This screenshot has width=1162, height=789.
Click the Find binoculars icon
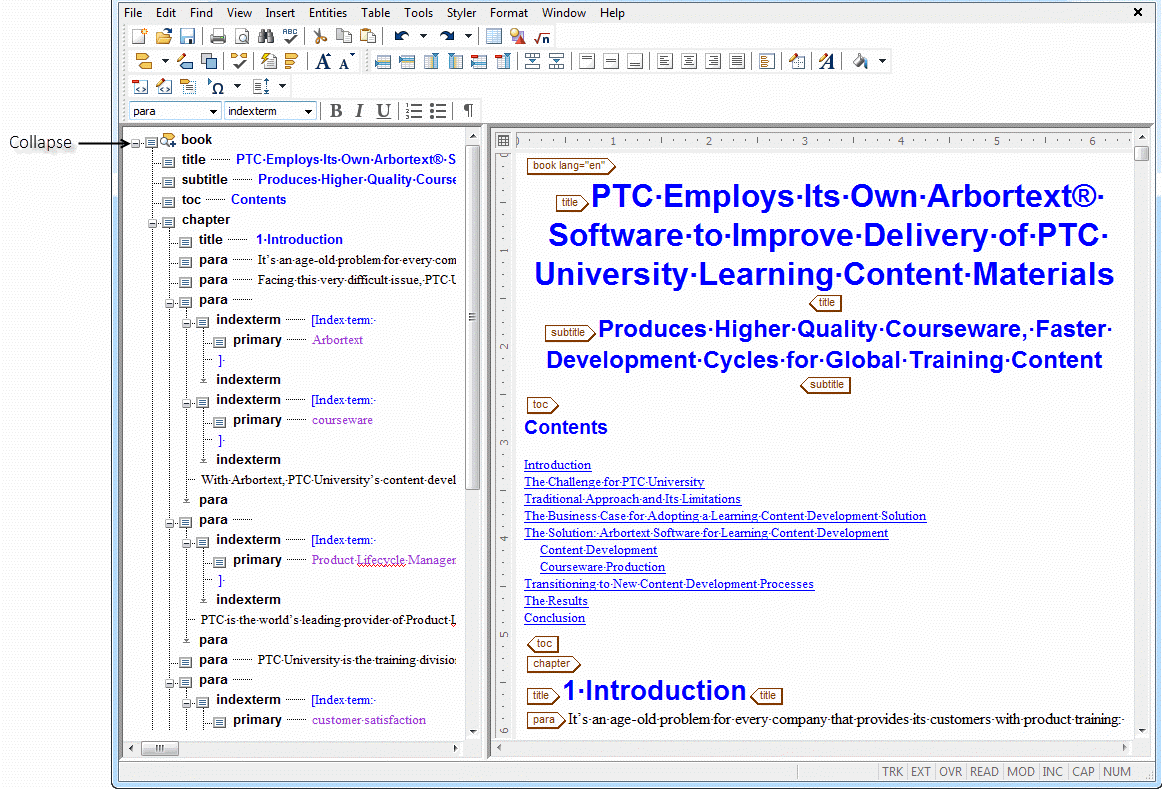pyautogui.click(x=266, y=36)
